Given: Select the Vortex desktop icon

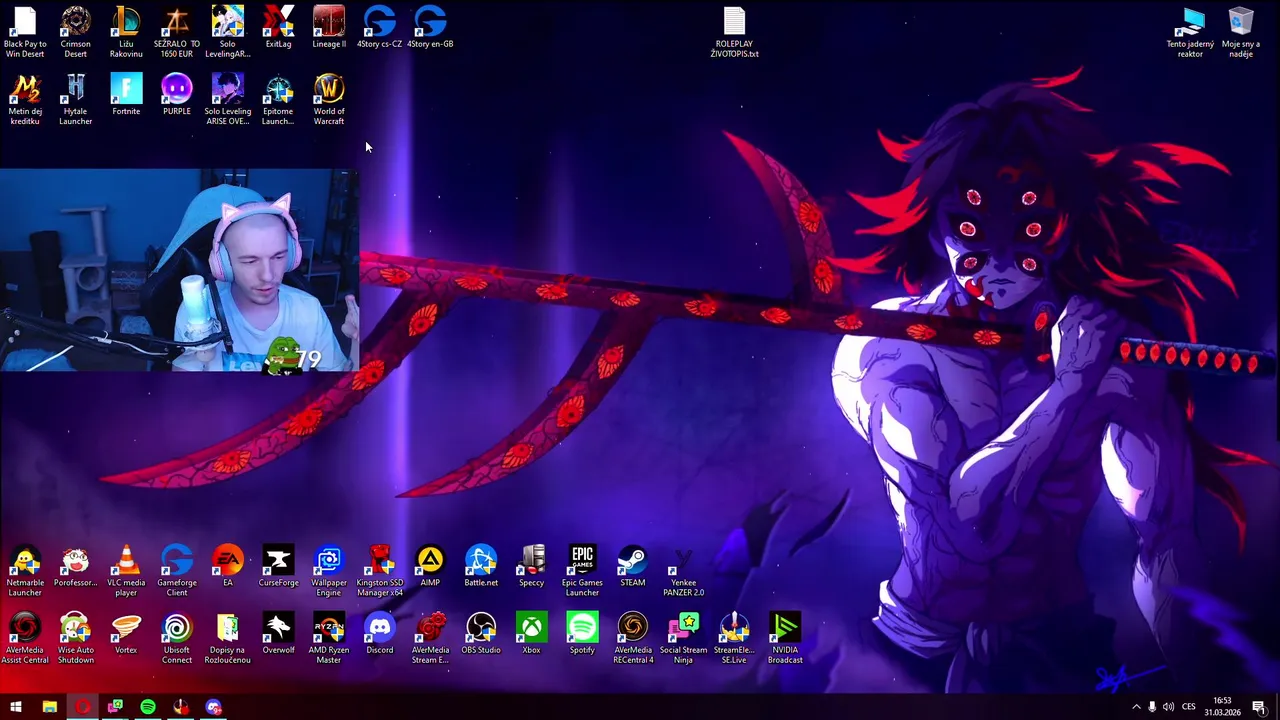Looking at the screenshot, I should [x=126, y=635].
